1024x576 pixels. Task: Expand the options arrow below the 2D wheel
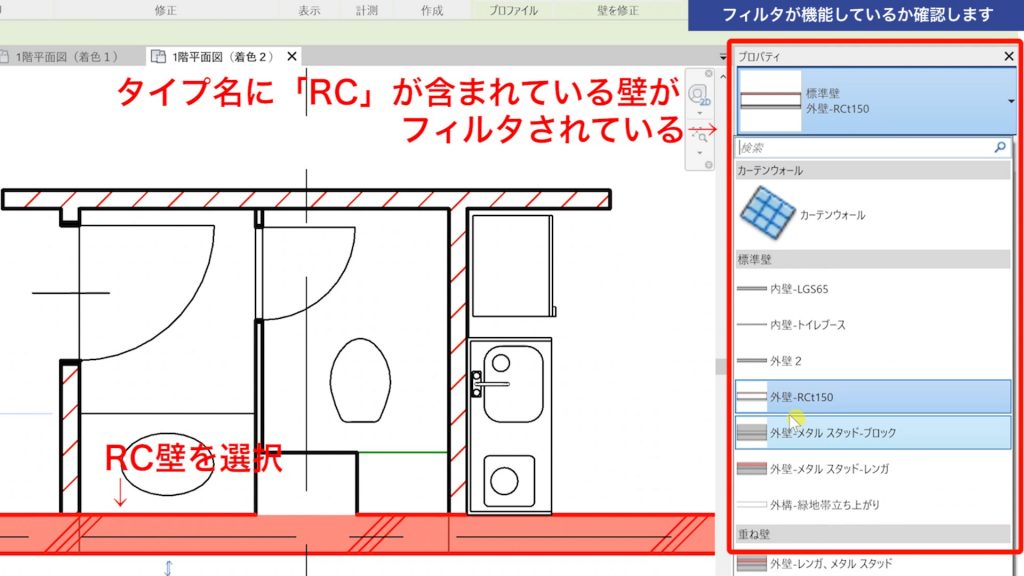[700, 112]
